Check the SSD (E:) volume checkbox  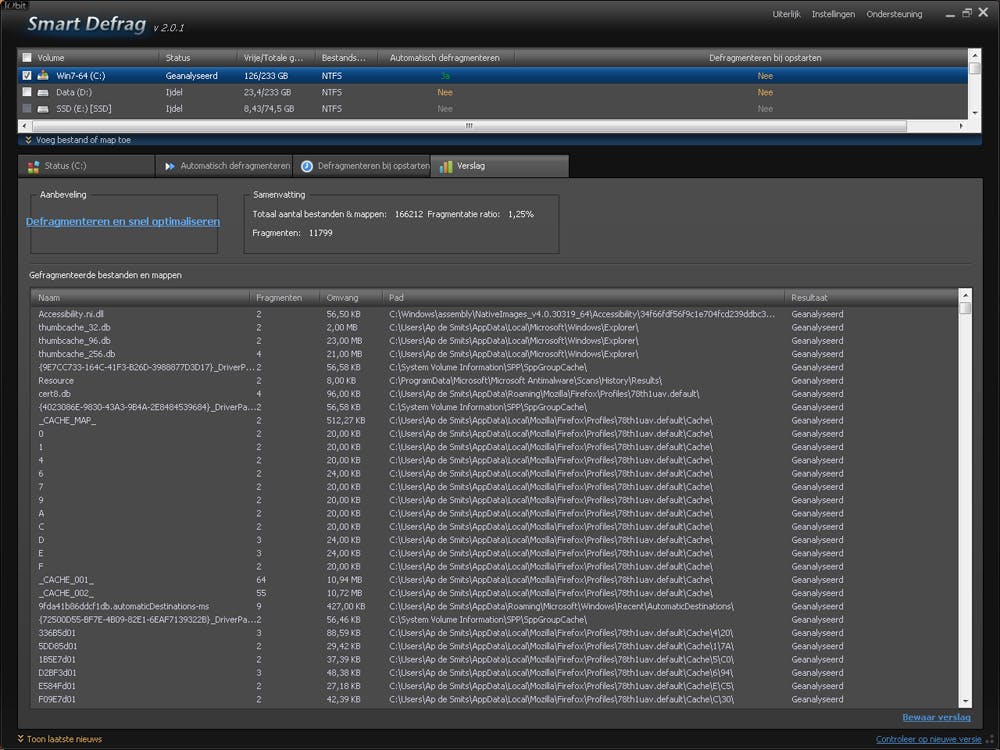tap(27, 108)
